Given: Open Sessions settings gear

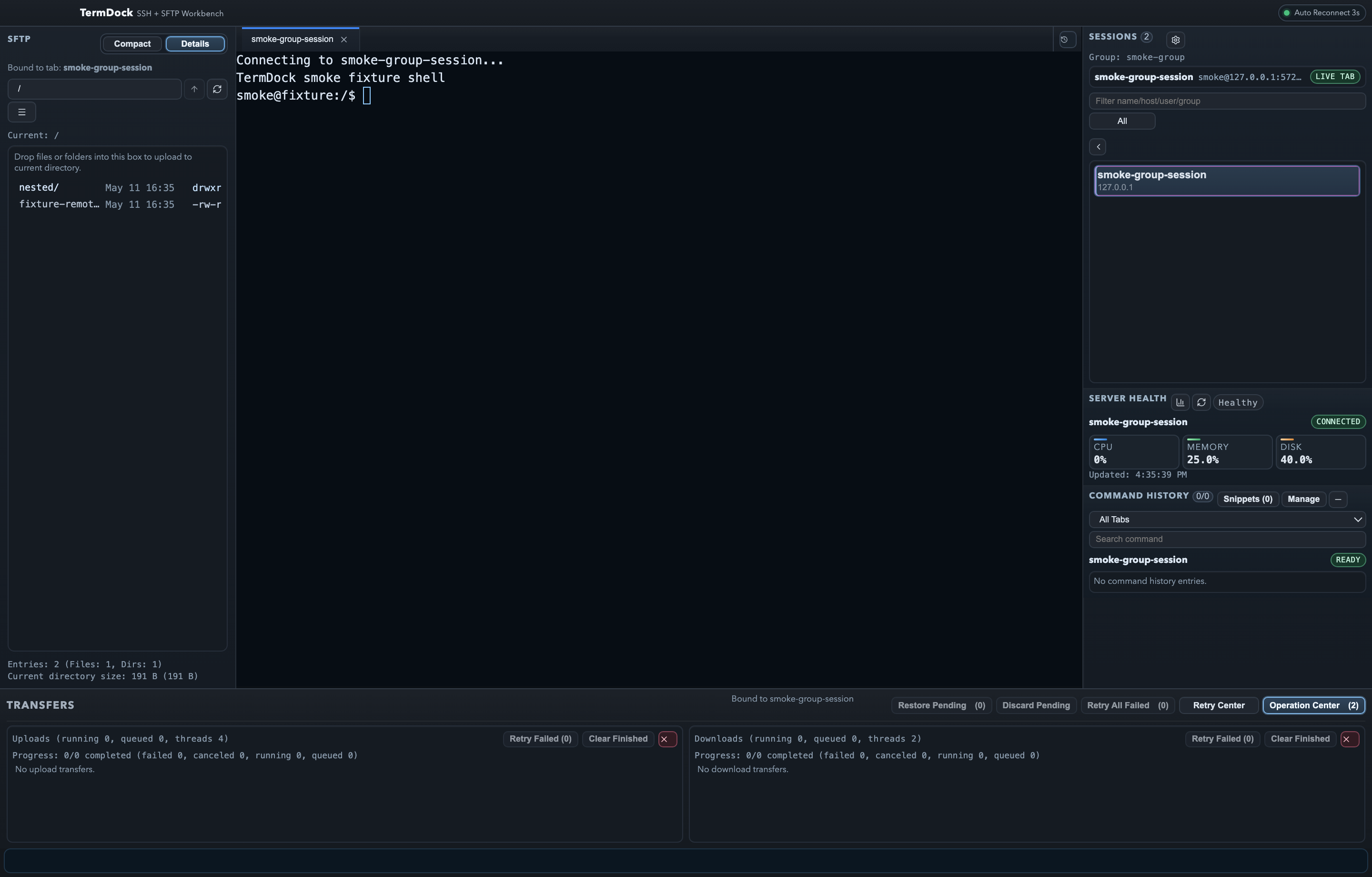Looking at the screenshot, I should tap(1175, 40).
